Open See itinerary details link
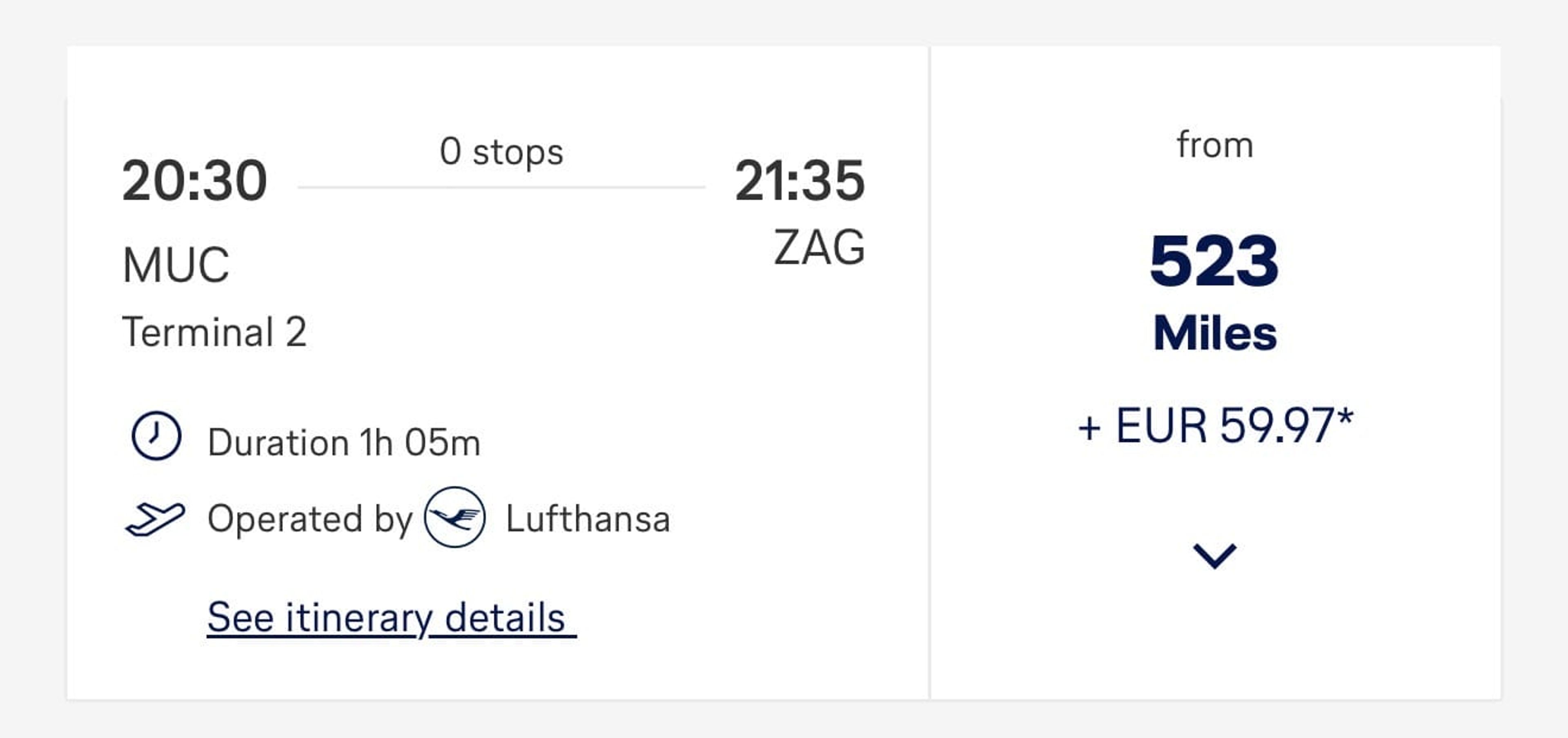1568x738 pixels. pyautogui.click(x=392, y=618)
